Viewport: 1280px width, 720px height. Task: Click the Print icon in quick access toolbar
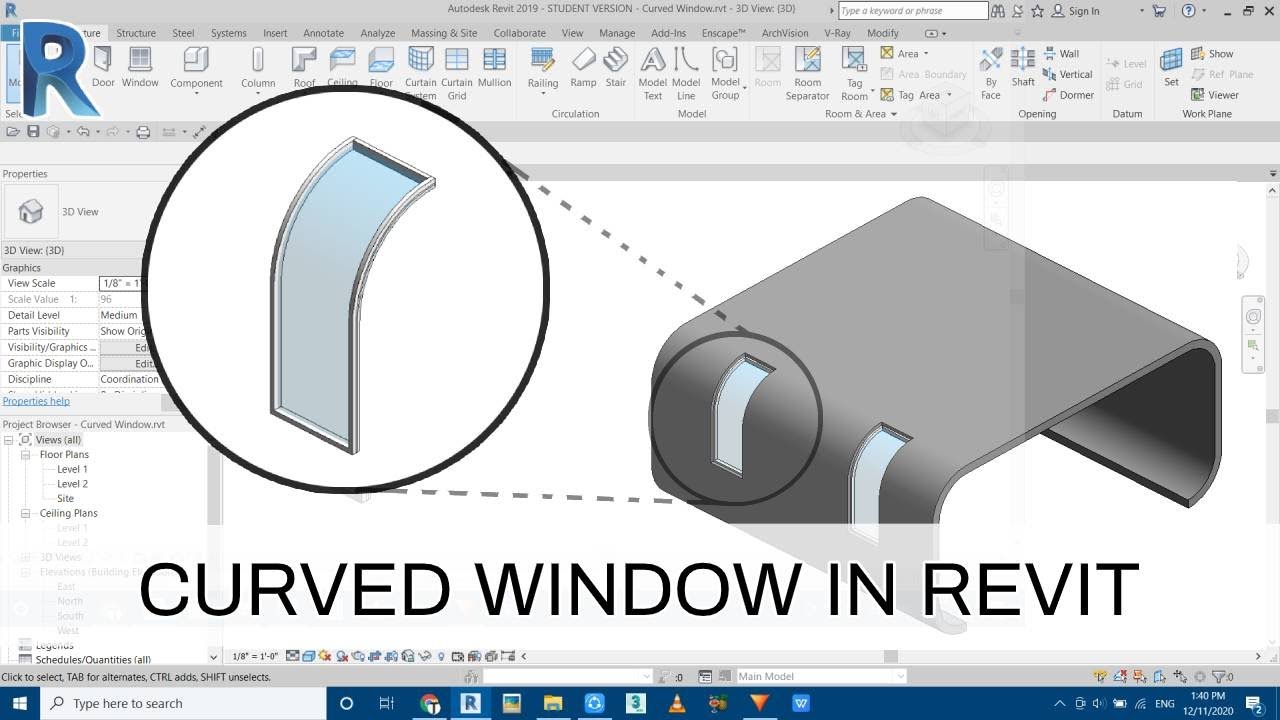143,132
